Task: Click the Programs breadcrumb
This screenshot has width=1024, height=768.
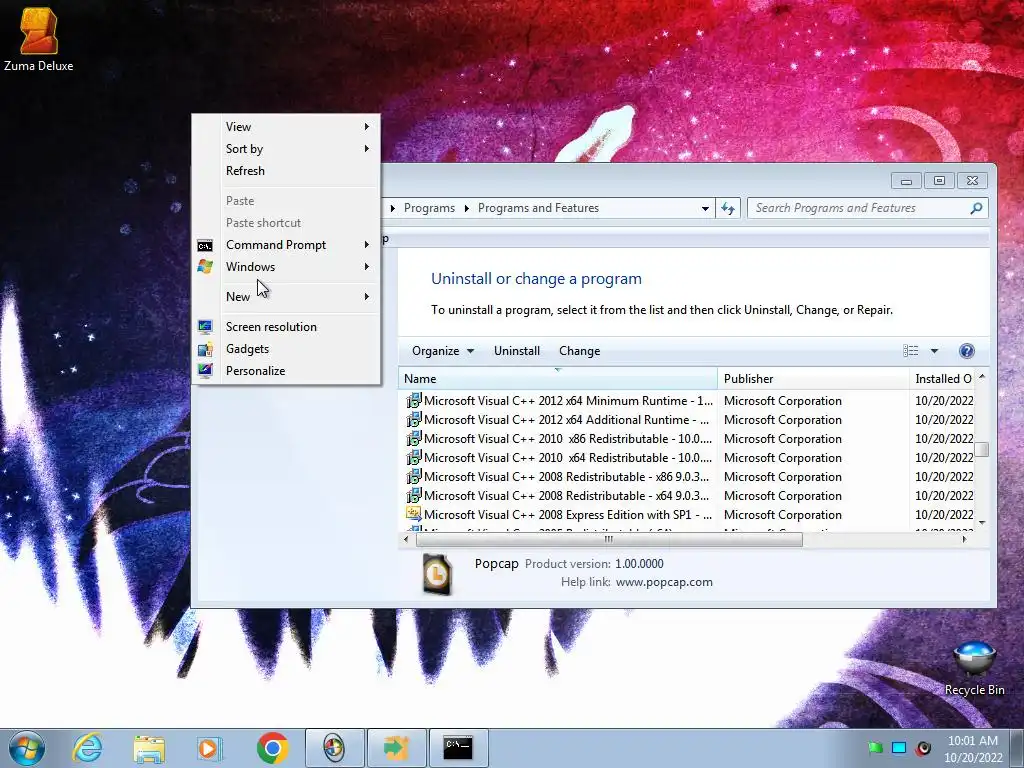Action: point(429,208)
